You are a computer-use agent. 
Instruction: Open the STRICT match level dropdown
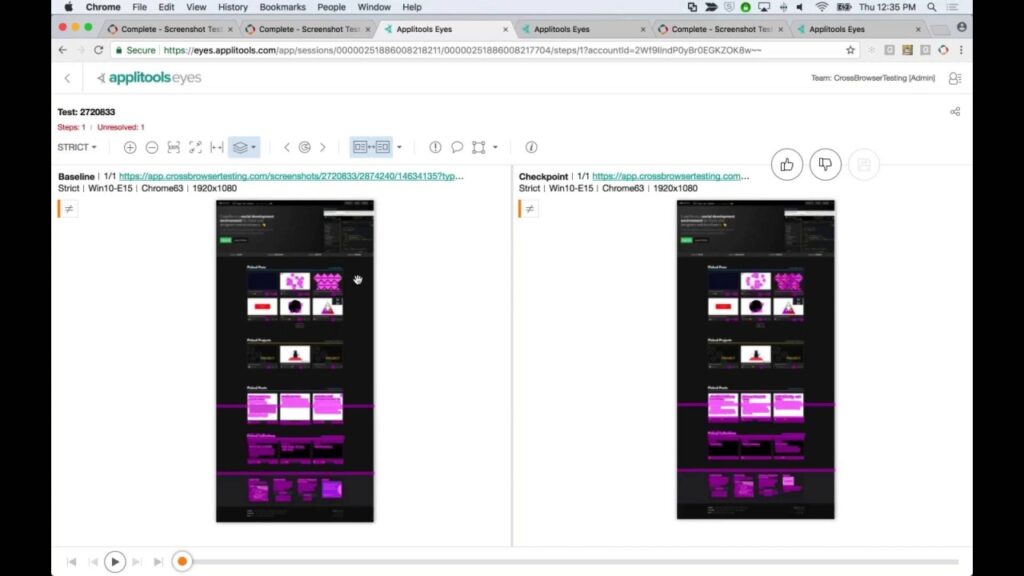click(x=77, y=147)
